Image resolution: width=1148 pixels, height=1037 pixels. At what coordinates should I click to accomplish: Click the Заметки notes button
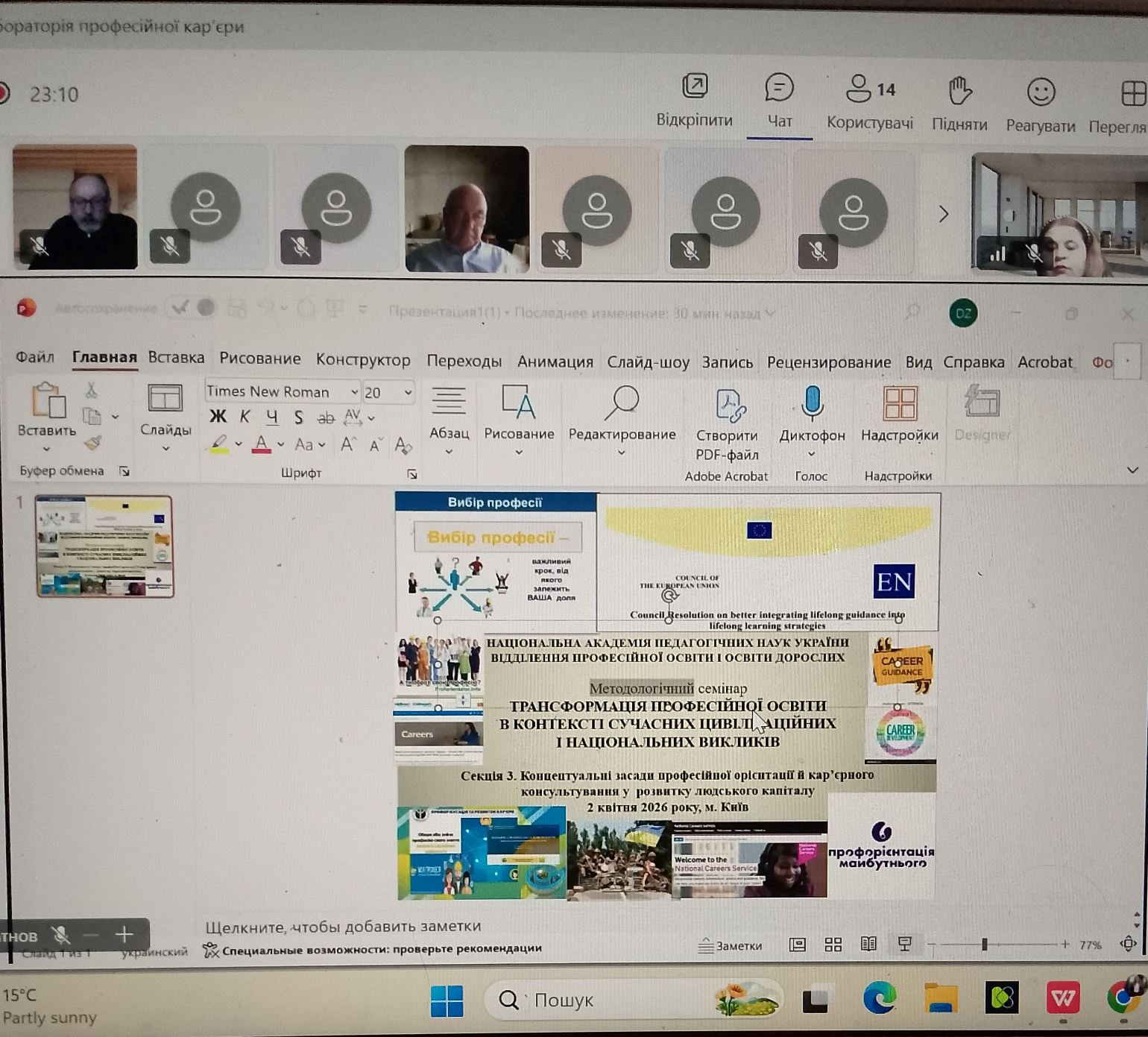click(x=731, y=945)
